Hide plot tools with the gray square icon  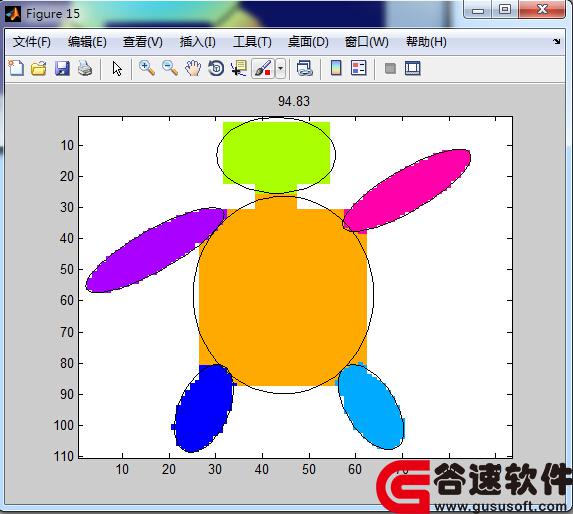390,68
